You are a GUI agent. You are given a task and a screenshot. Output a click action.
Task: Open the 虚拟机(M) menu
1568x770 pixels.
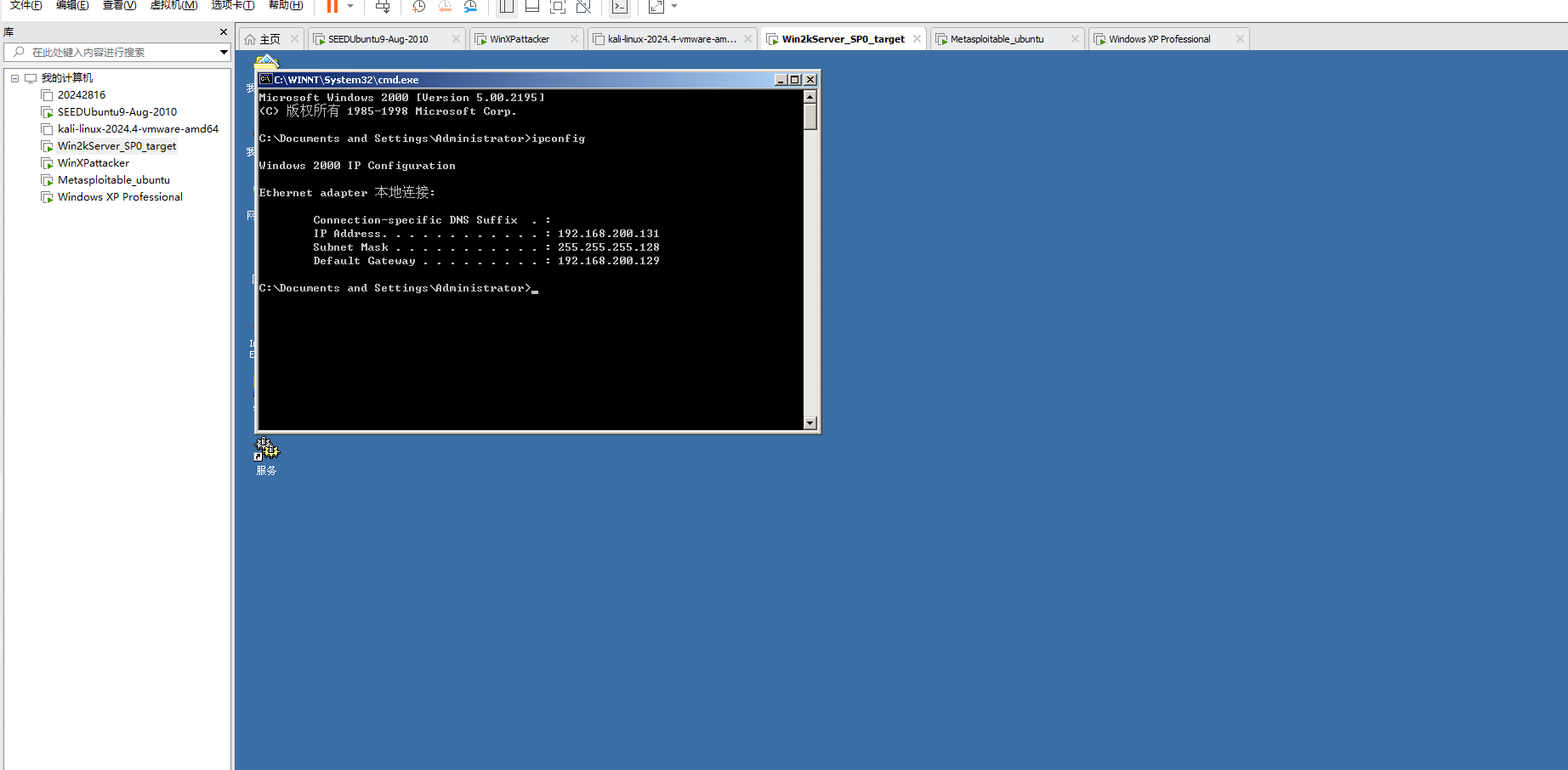173,5
